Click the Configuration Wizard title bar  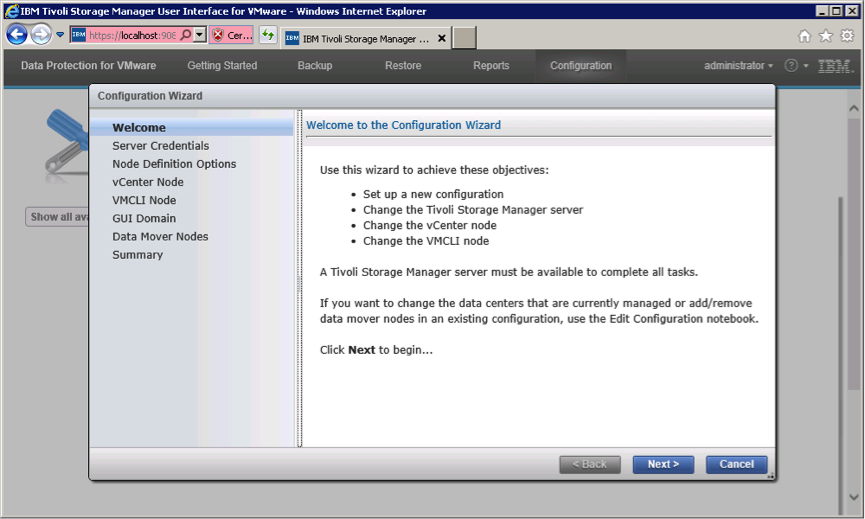tap(432, 96)
